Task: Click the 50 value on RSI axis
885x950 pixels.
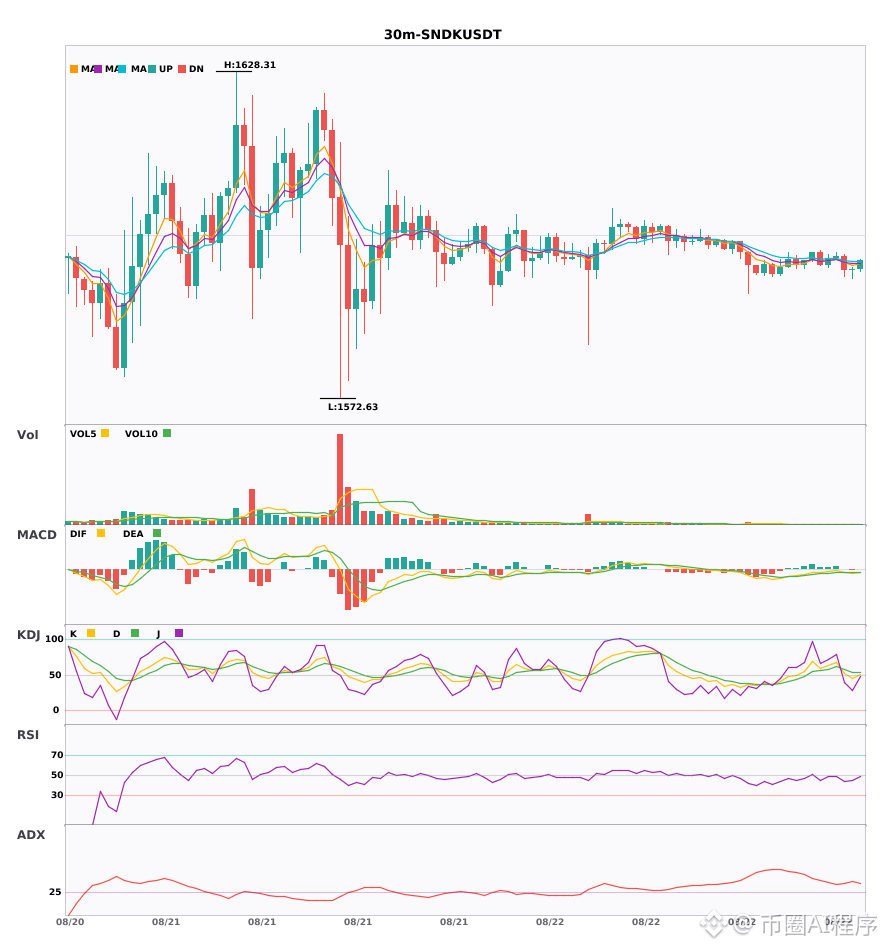Action: [57, 775]
